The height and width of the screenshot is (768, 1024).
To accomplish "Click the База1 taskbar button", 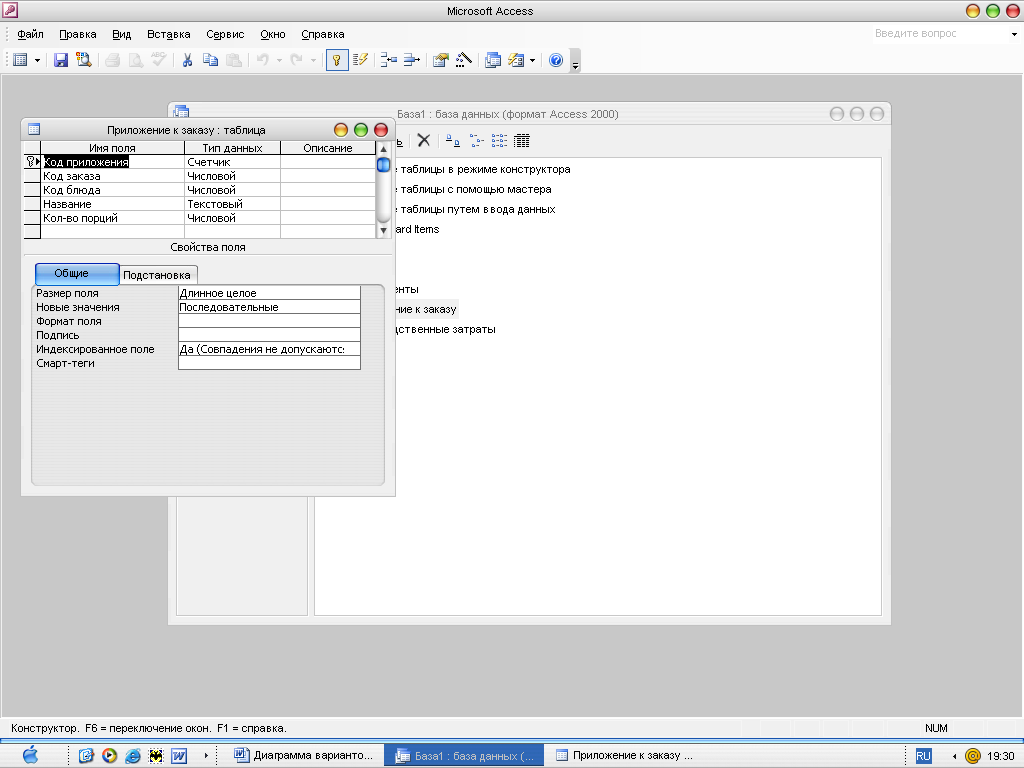I will coord(464,756).
